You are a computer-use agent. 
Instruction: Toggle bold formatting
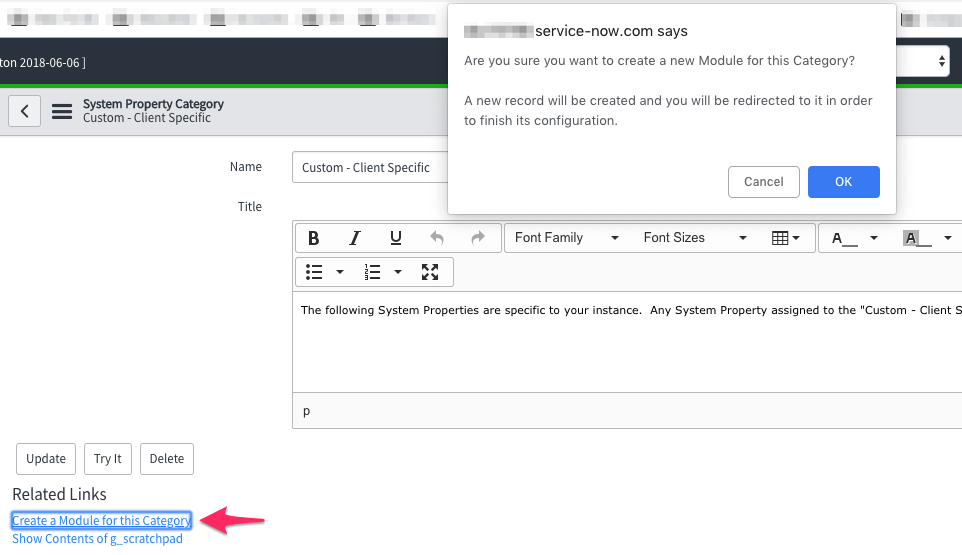[314, 238]
